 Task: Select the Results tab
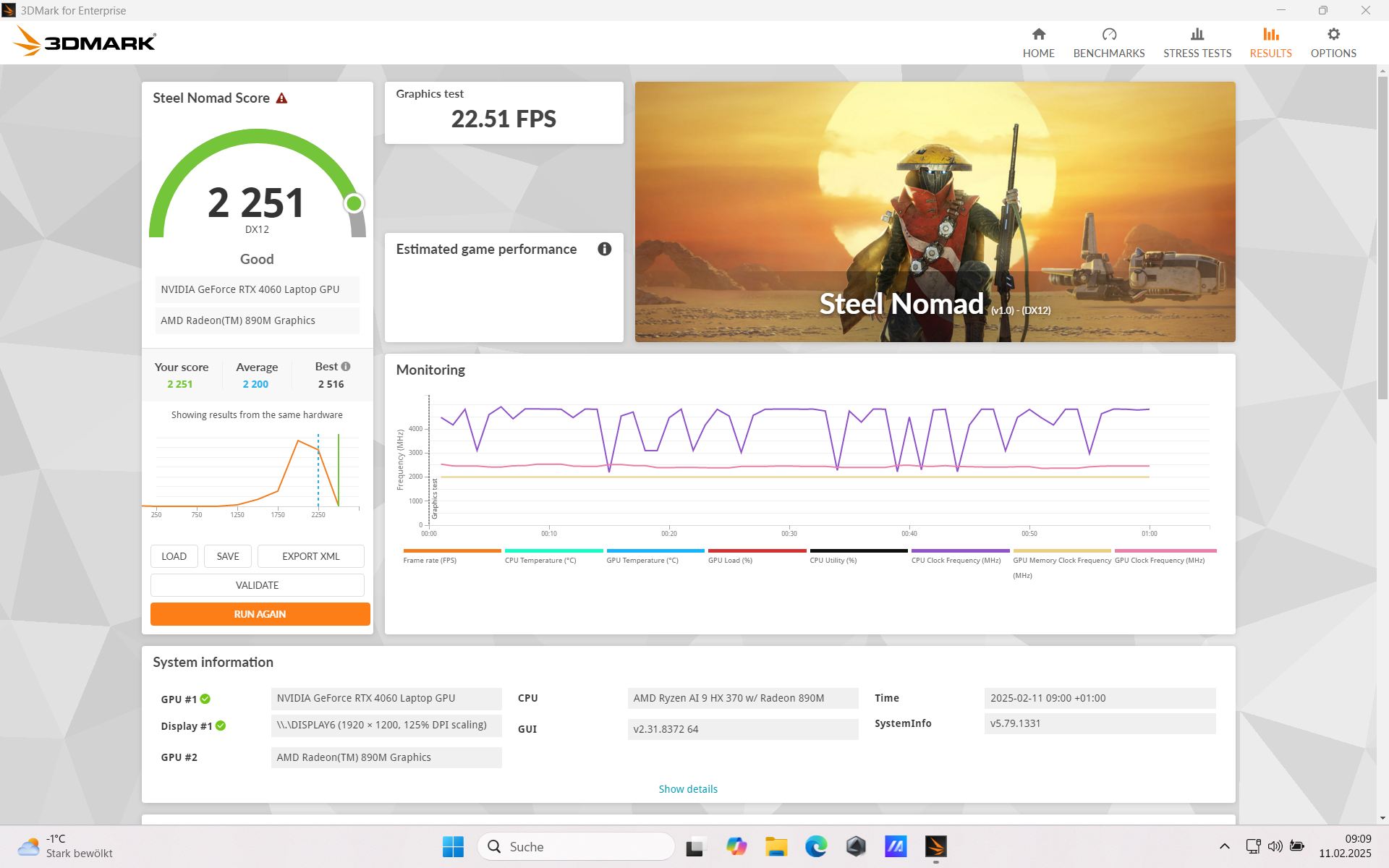tap(1270, 43)
